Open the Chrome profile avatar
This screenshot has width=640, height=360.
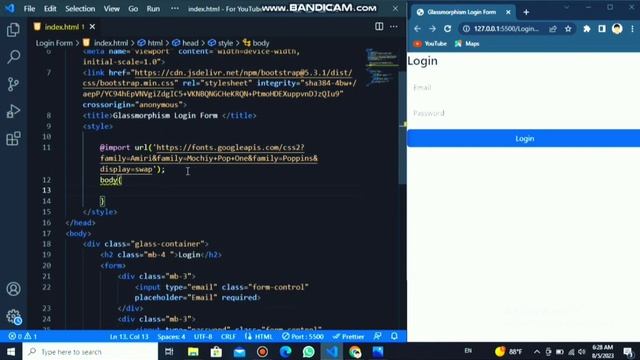pos(617,29)
